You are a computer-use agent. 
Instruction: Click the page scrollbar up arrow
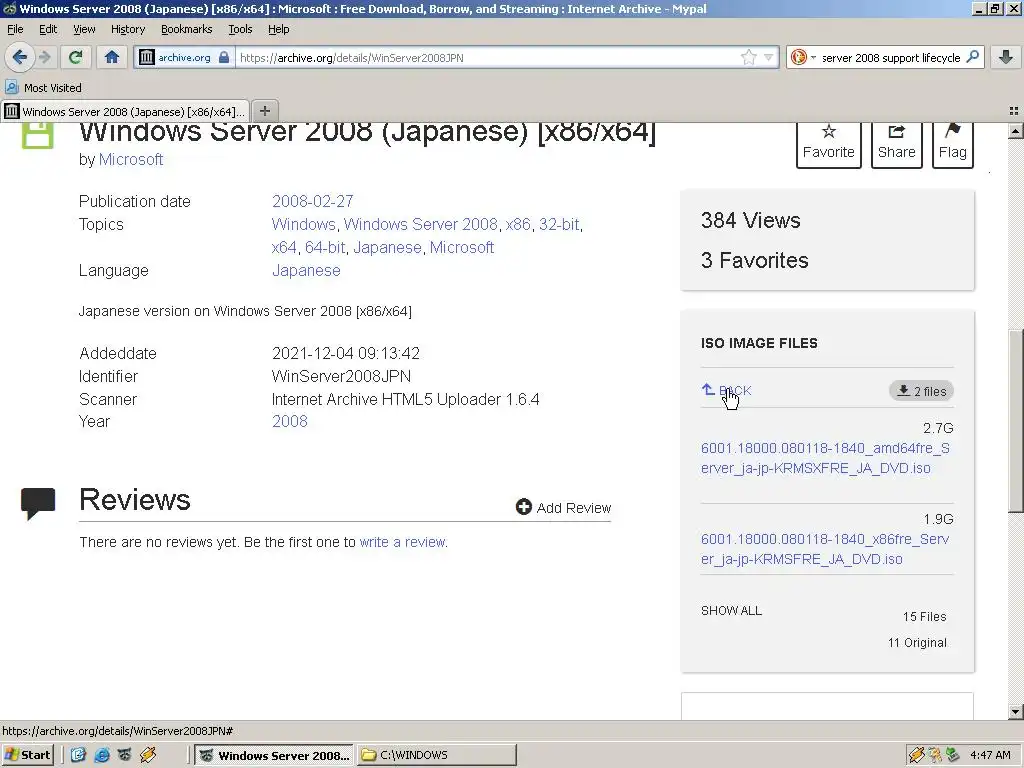coord(1015,131)
